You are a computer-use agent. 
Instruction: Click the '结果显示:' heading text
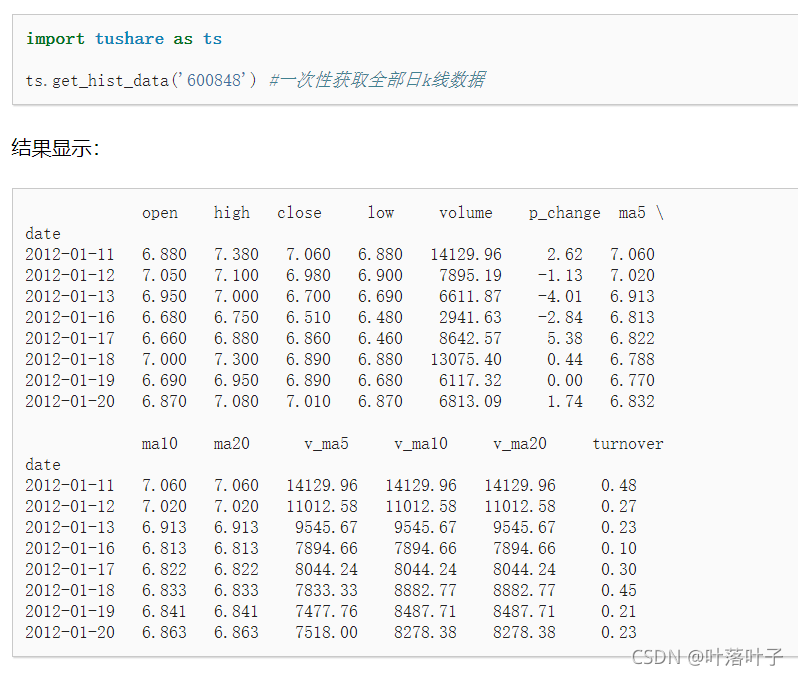click(x=55, y=148)
